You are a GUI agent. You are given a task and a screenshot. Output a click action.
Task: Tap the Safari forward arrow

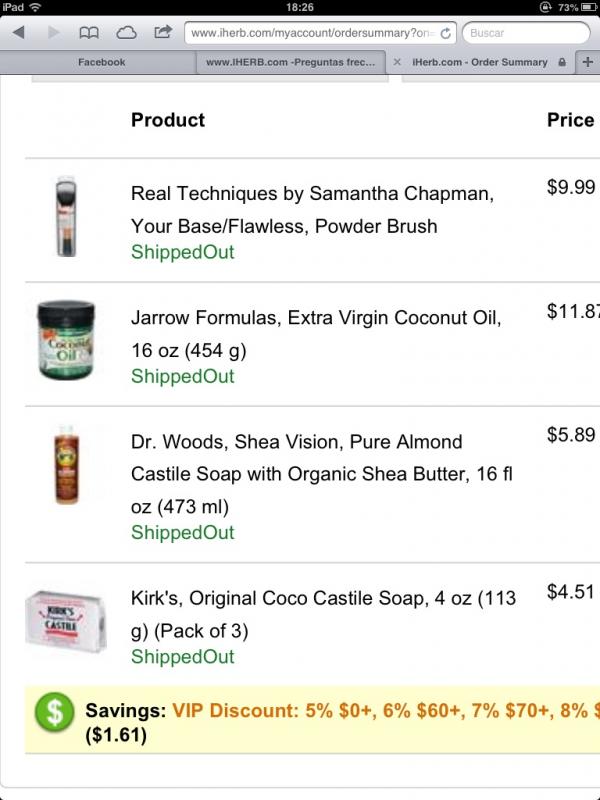[x=53, y=33]
